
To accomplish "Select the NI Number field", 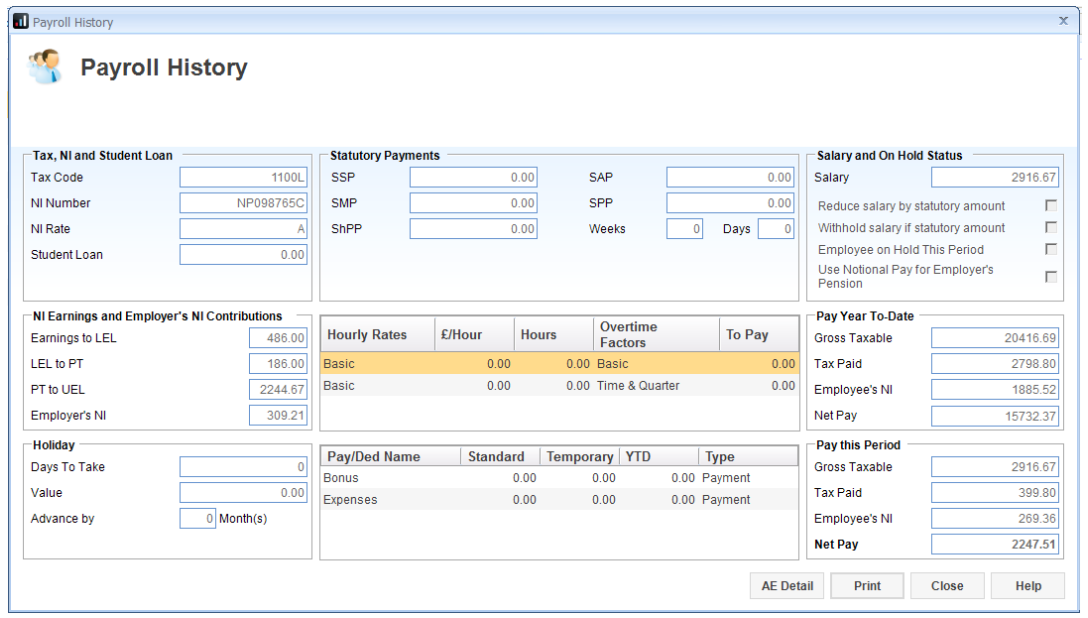I will [244, 204].
